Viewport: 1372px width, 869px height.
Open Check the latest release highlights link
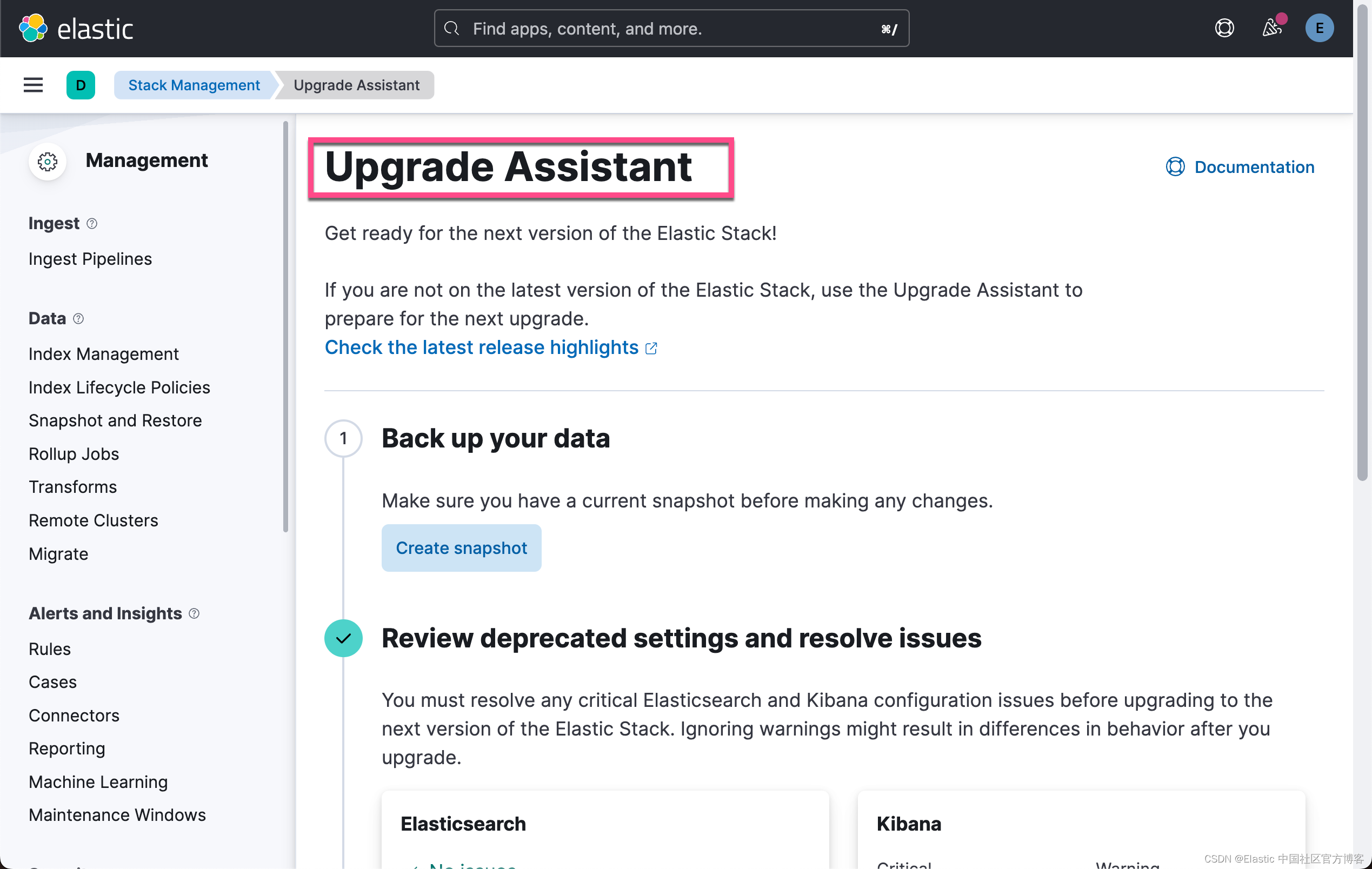[490, 347]
